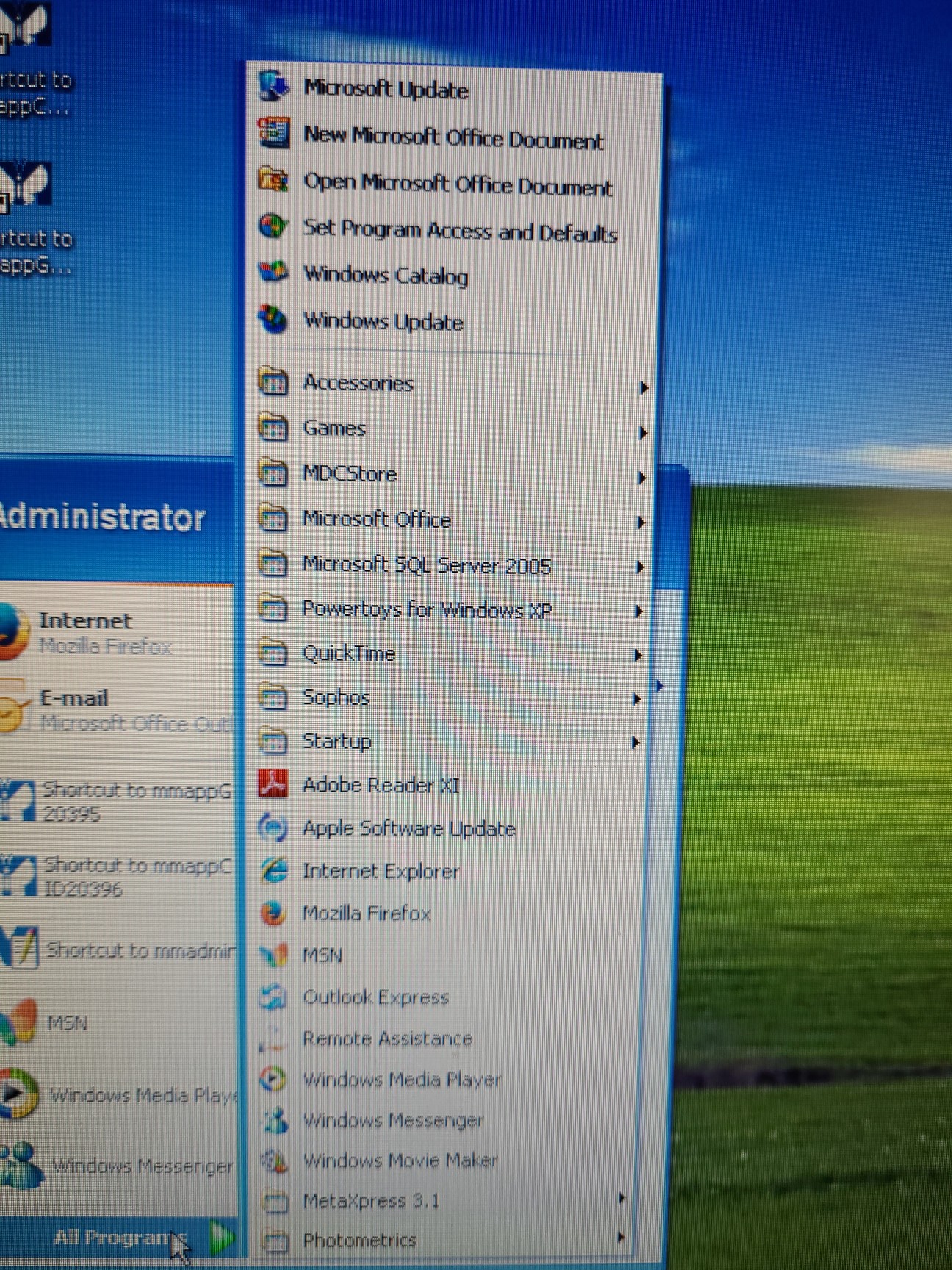Click pinned MSN butterfly icon in left pane
This screenshot has width=952, height=1270.
point(20,1022)
